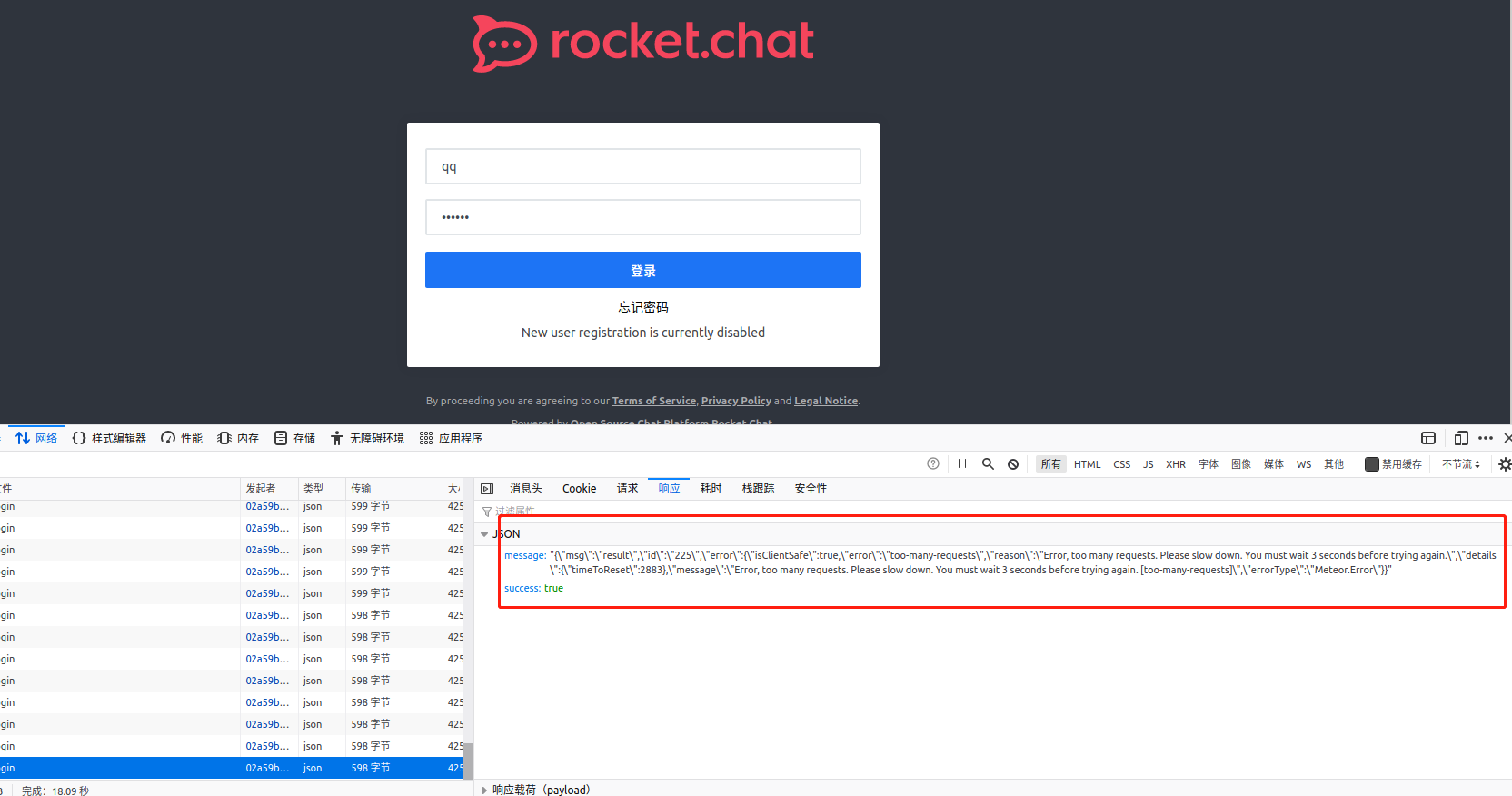The height and width of the screenshot is (796, 1512).
Task: Click the Application grid icon
Action: pos(426,438)
